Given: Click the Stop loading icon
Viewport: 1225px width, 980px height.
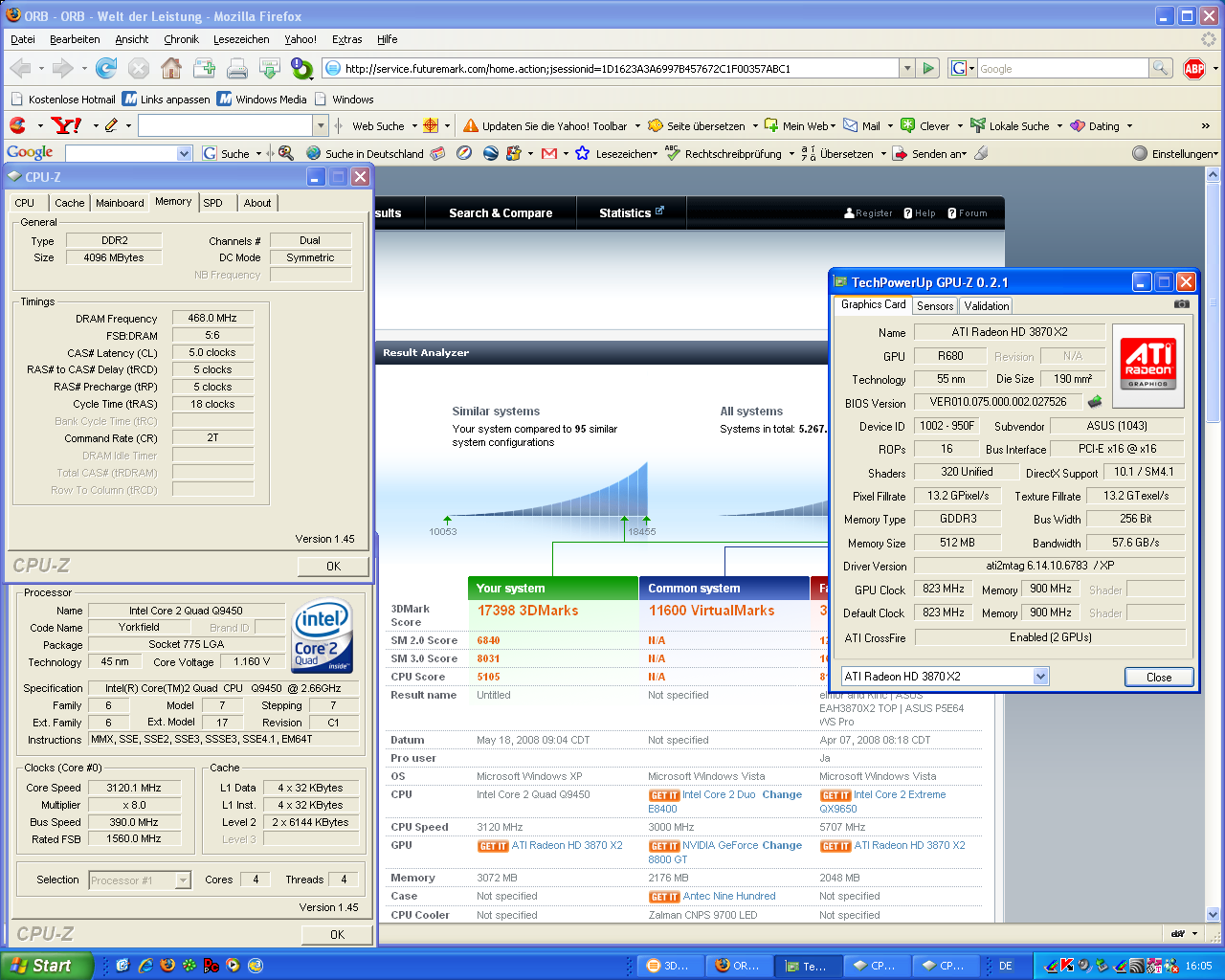Looking at the screenshot, I should click(139, 68).
